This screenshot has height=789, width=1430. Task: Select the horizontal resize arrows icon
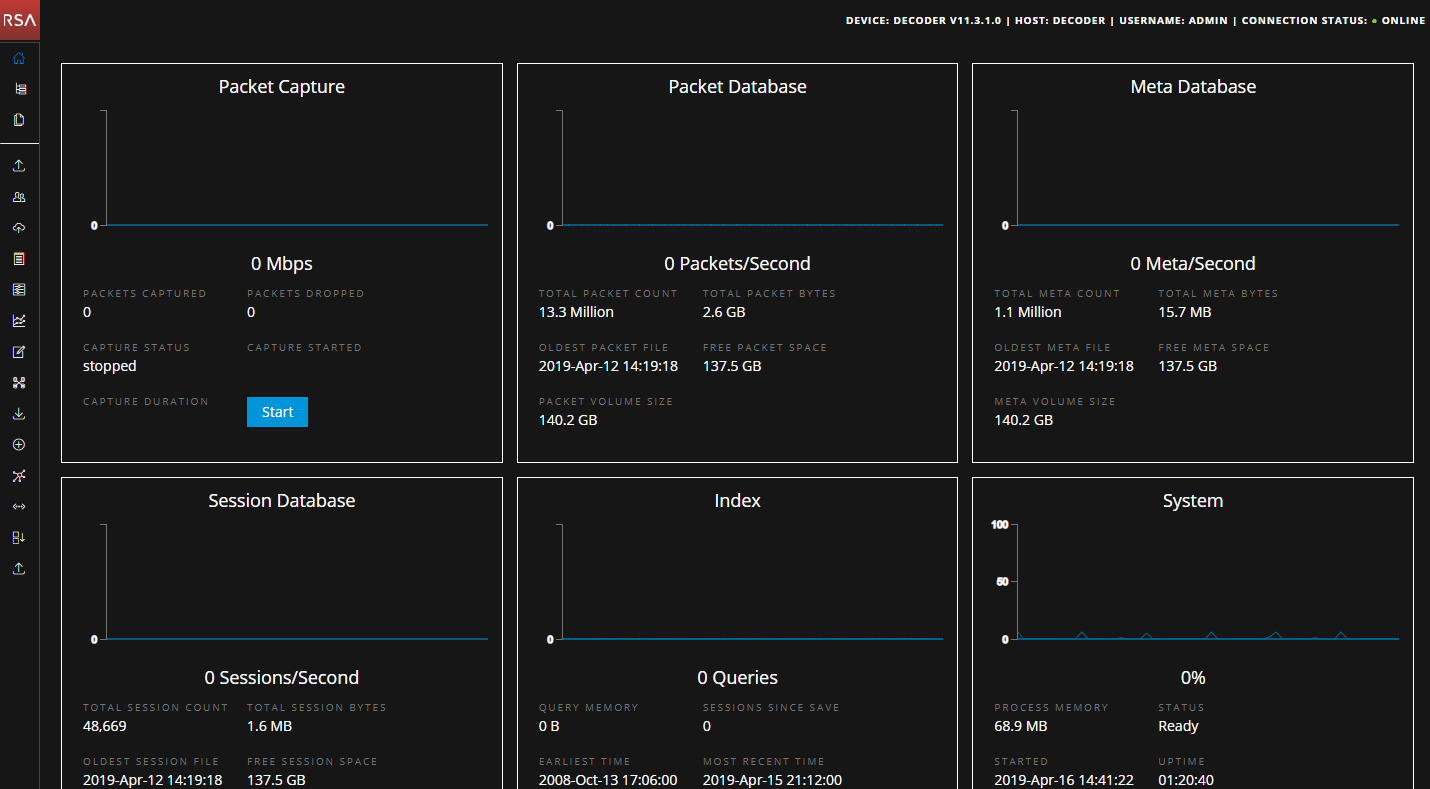coord(18,506)
